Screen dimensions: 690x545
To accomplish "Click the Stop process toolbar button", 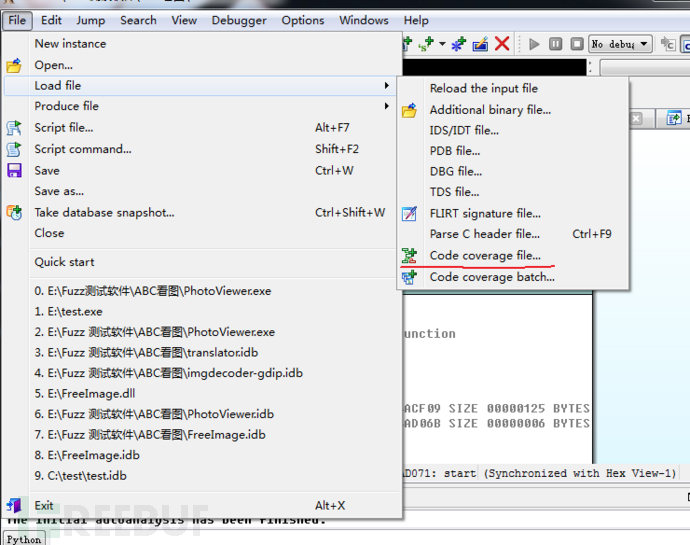I will tap(577, 44).
